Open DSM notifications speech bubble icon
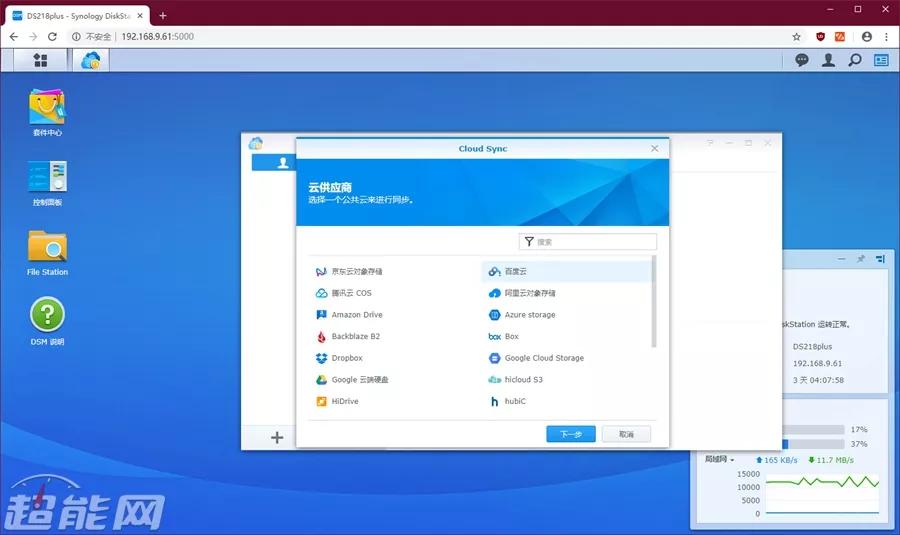Image resolution: width=900 pixels, height=535 pixels. coord(802,60)
